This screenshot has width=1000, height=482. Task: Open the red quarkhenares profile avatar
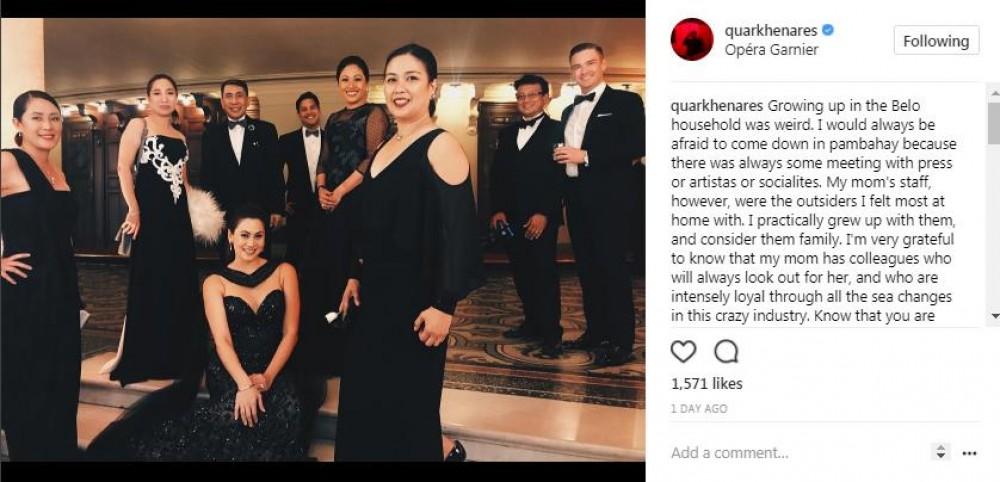[x=692, y=40]
